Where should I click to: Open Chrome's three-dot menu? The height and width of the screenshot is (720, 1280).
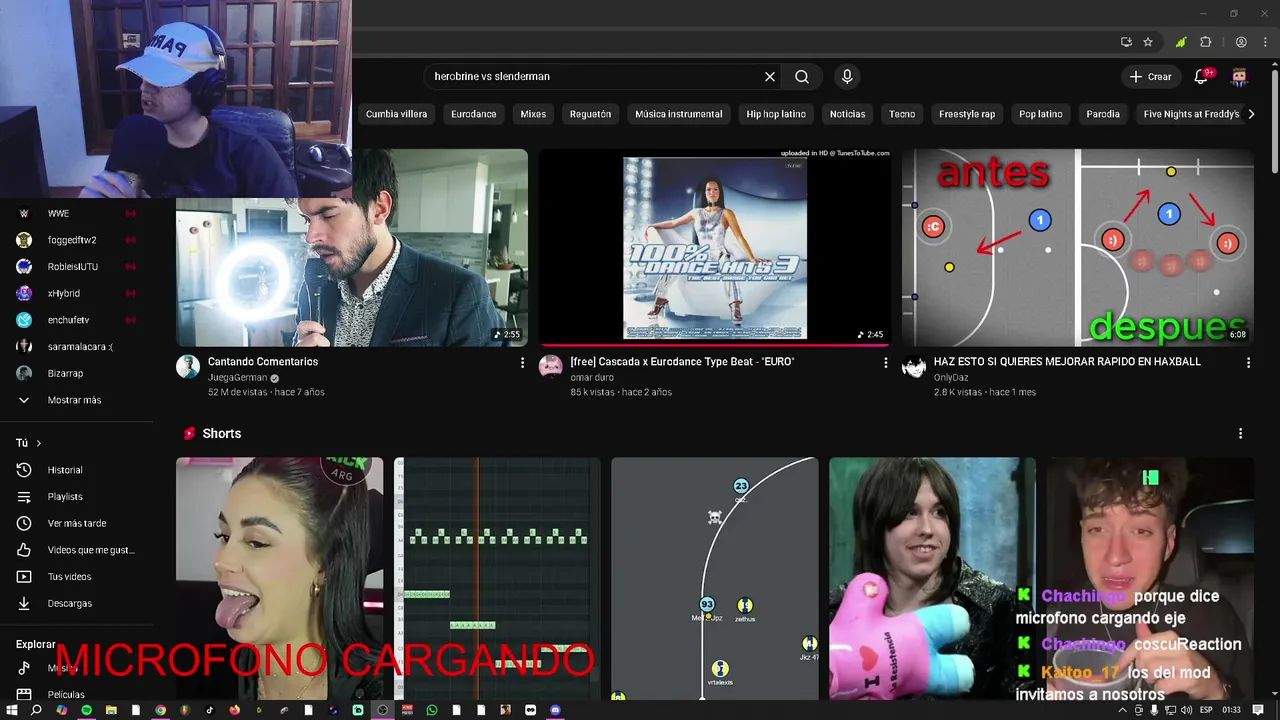pos(1264,42)
